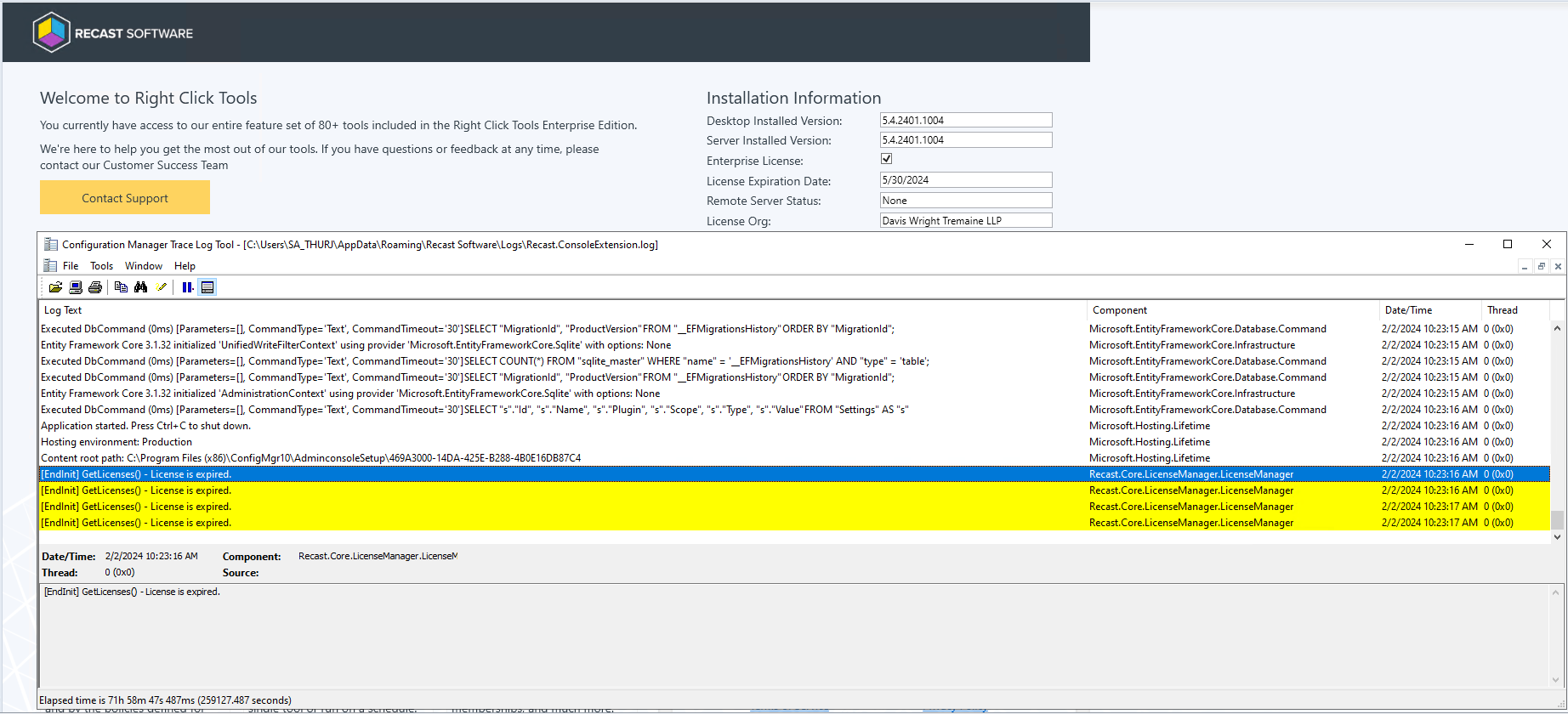The image size is (1568, 714).
Task: Click the Server Installed Version field
Action: 966,140
